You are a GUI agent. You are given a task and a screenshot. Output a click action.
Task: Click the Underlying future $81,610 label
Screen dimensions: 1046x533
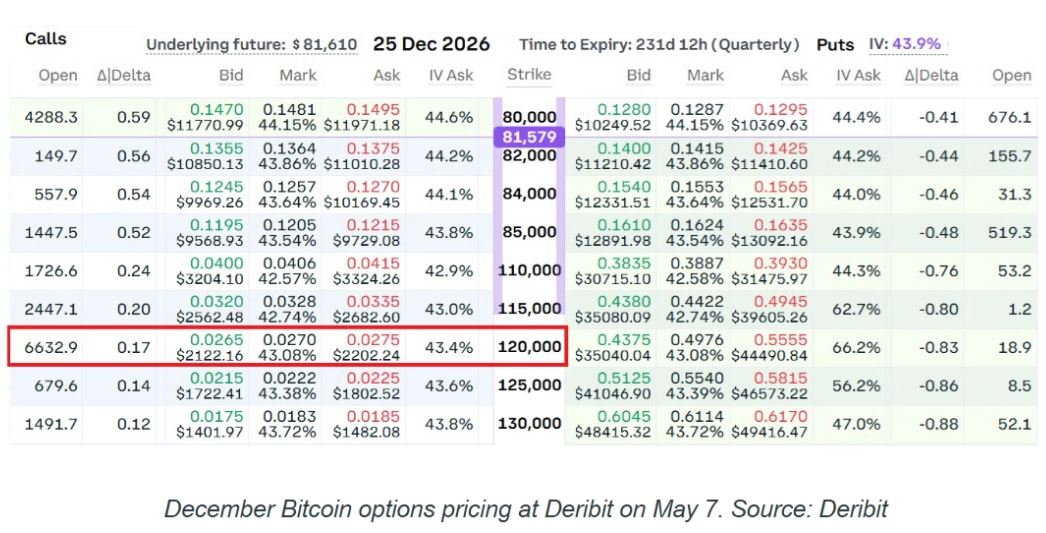[x=251, y=45]
